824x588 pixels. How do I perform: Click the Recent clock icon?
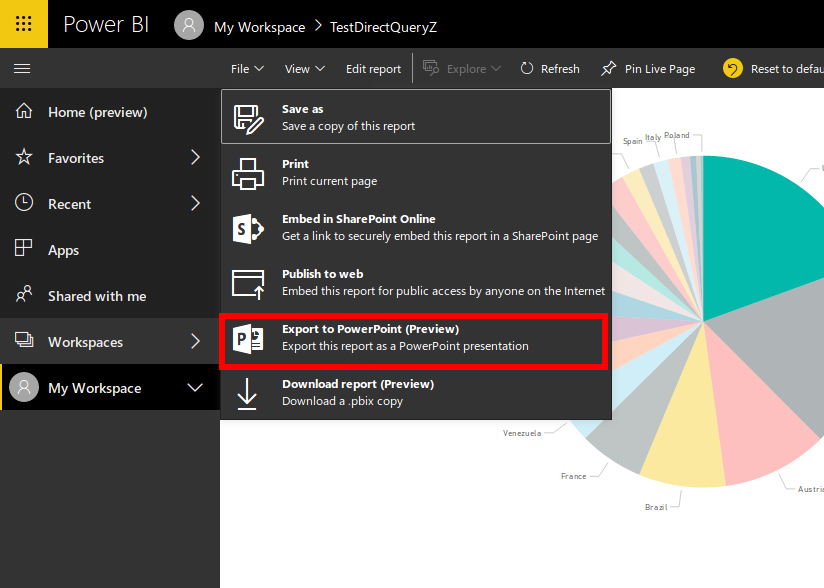(24, 203)
